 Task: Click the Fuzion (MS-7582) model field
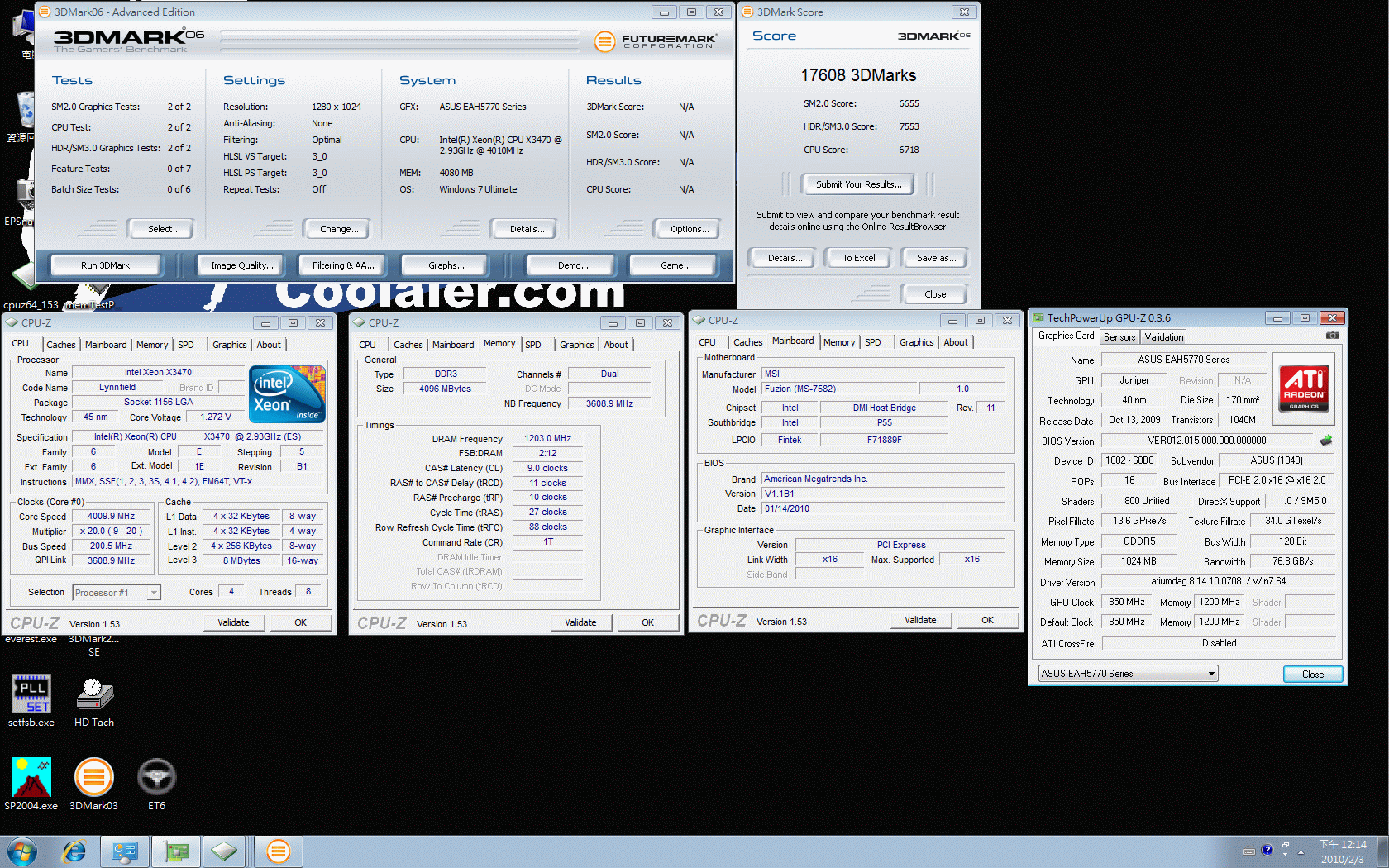[x=838, y=389]
